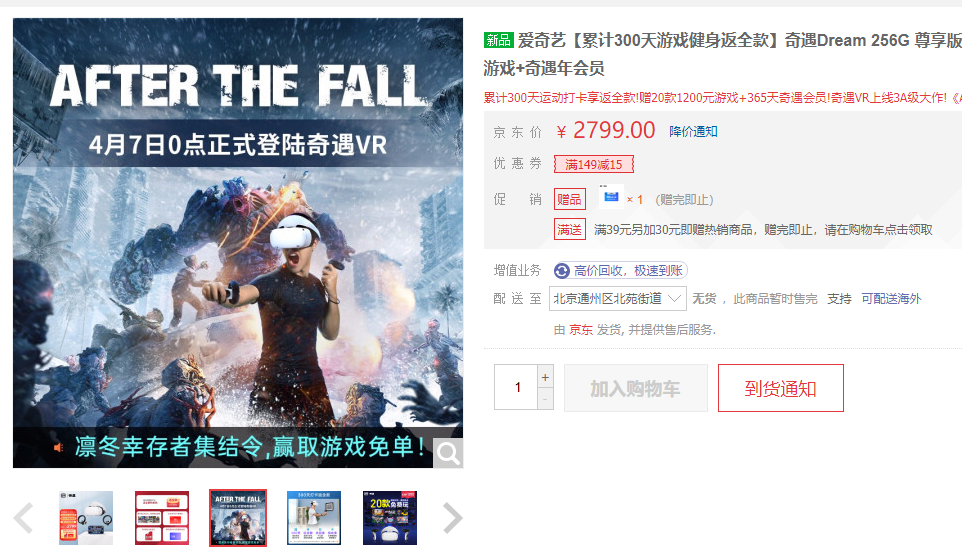Image resolution: width=962 pixels, height=558 pixels.
Task: Click the magnifier zoom icon on product image
Action: 448,453
